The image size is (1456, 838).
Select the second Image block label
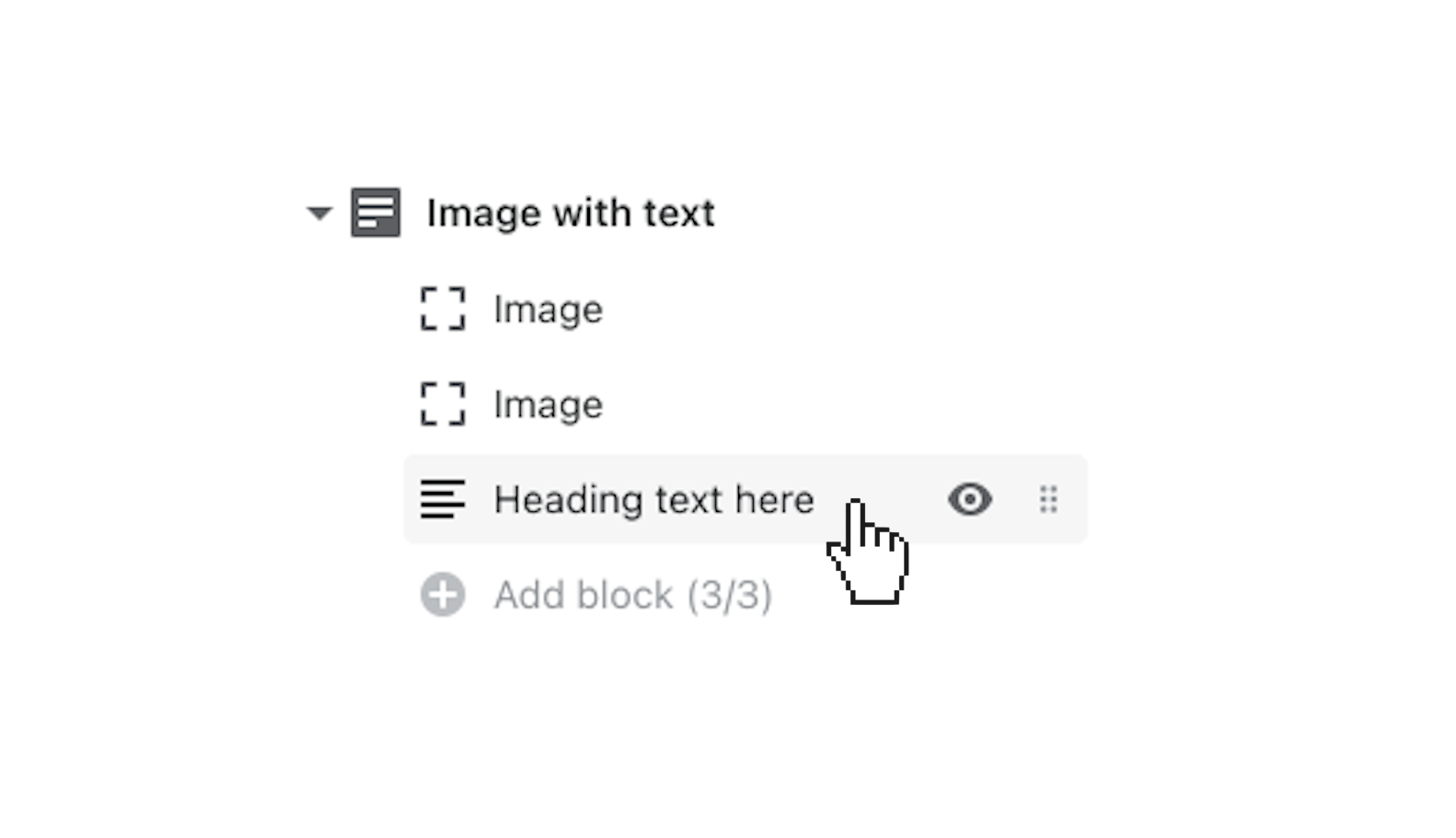point(548,405)
